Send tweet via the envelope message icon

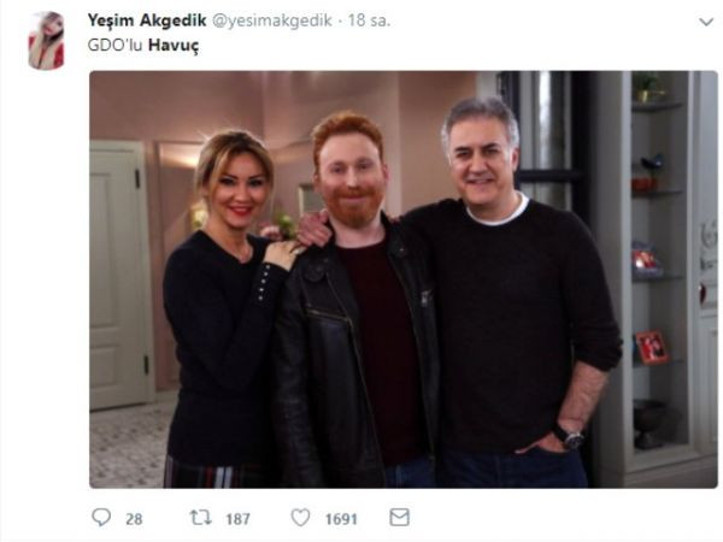pos(399,517)
